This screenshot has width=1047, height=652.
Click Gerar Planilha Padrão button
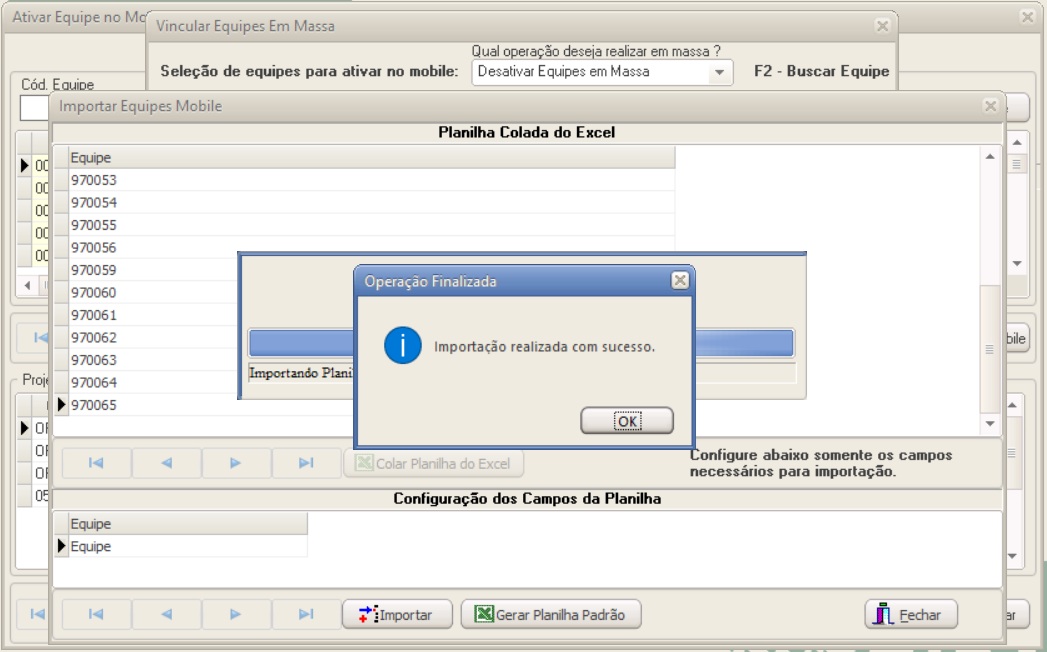(x=550, y=615)
